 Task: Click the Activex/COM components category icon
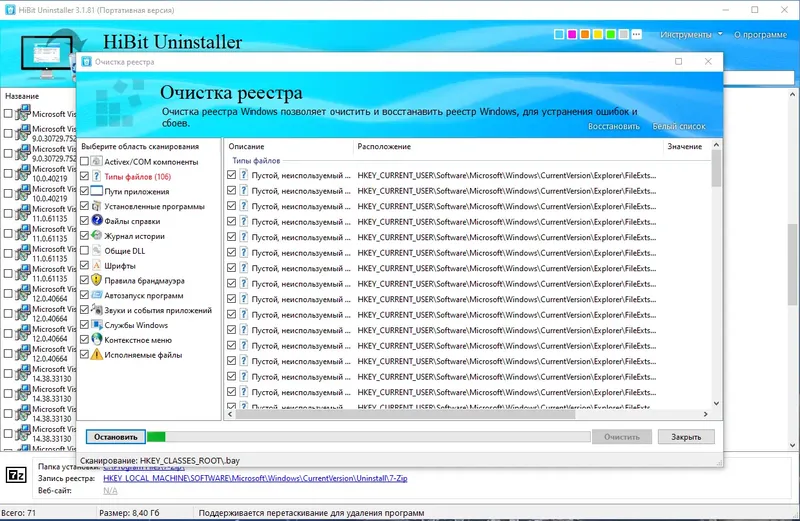(96, 161)
